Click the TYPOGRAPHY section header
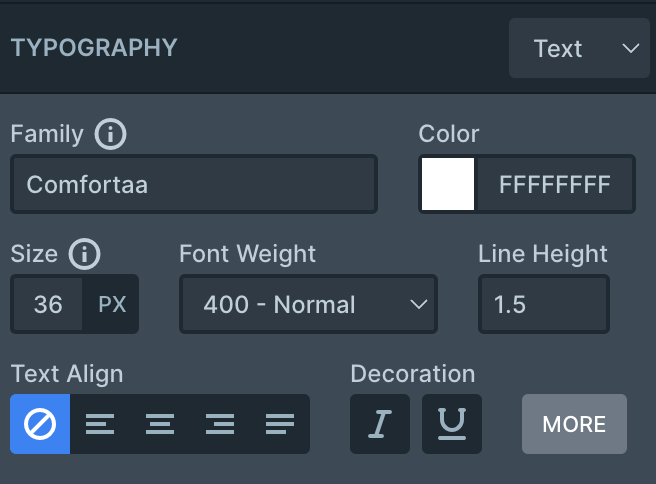The width and height of the screenshot is (656, 484). pos(94,48)
